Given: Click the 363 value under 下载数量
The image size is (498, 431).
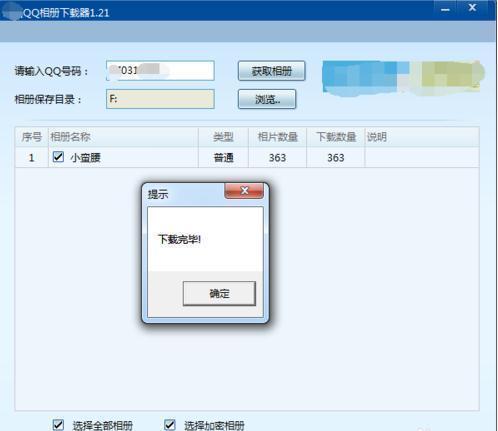Looking at the screenshot, I should (x=336, y=157).
